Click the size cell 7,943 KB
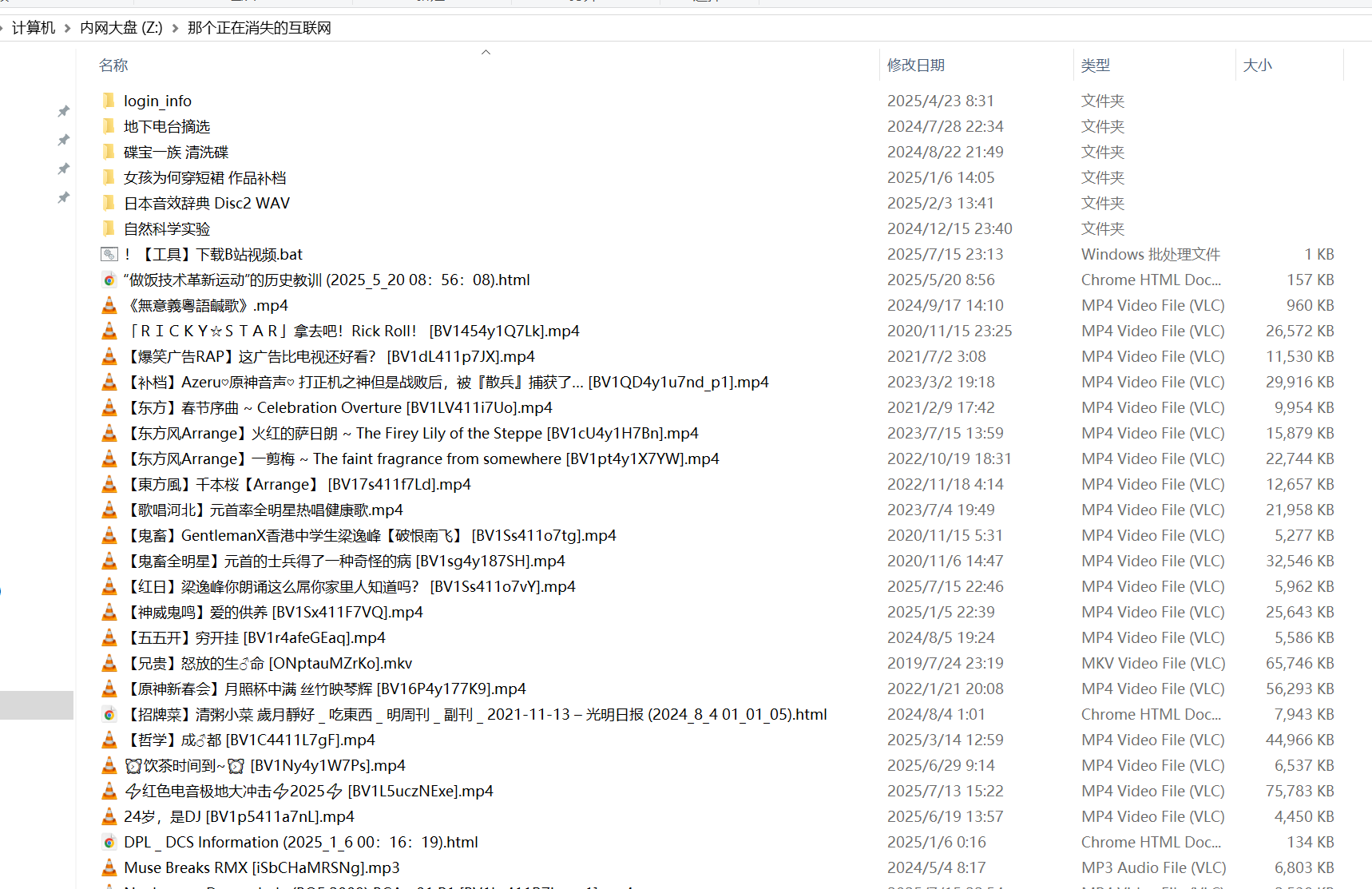This screenshot has height=889, width=1372. pyautogui.click(x=1304, y=714)
